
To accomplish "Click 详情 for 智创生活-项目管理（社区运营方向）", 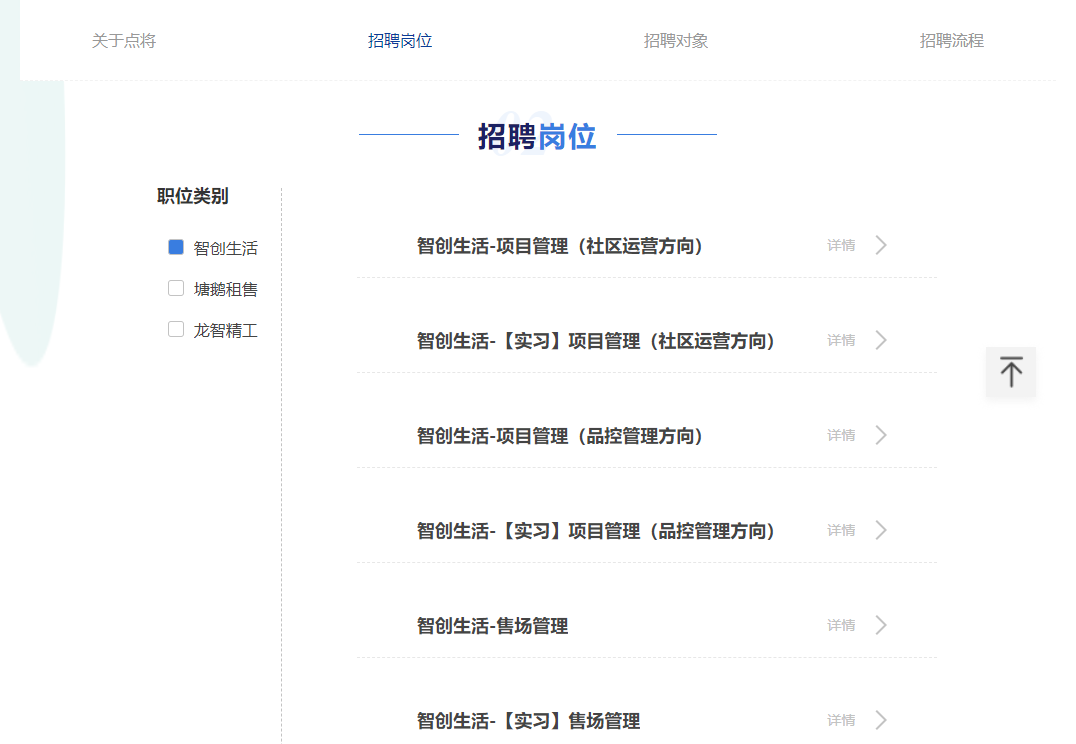I will 841,245.
